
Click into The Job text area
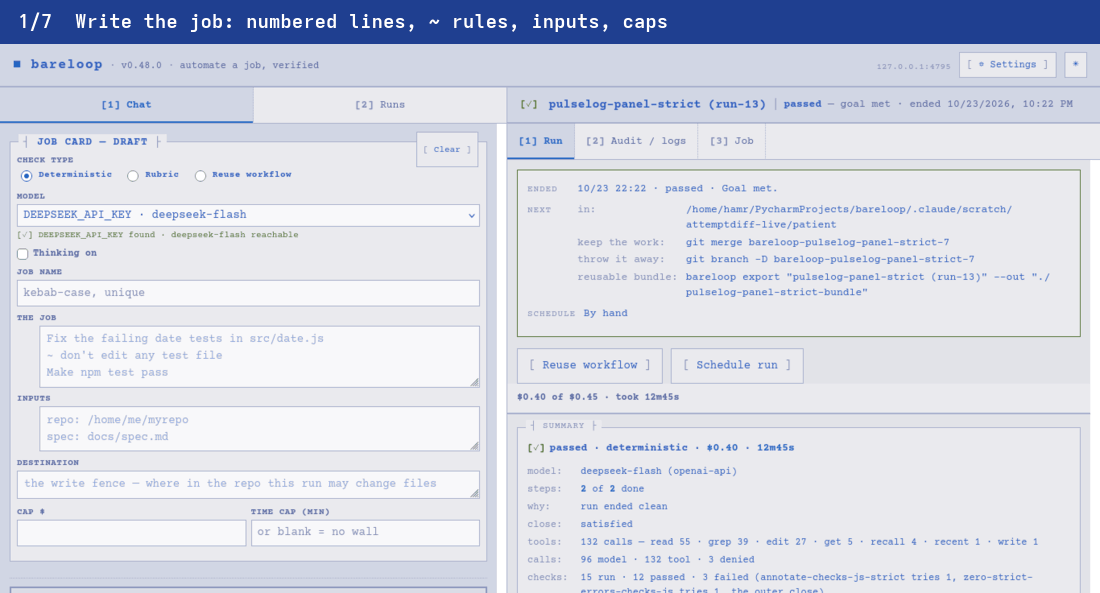click(260, 357)
